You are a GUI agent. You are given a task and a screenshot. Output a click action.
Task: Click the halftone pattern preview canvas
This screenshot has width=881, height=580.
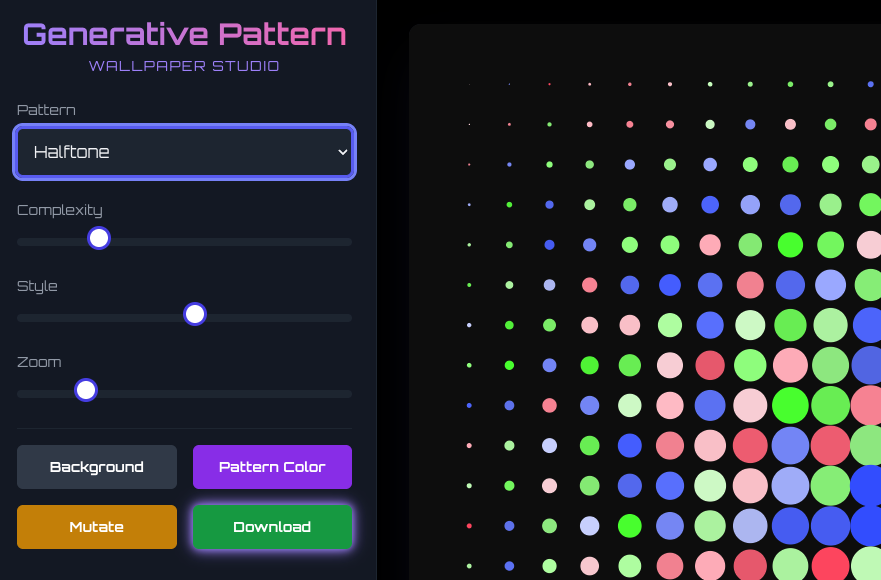click(645, 302)
